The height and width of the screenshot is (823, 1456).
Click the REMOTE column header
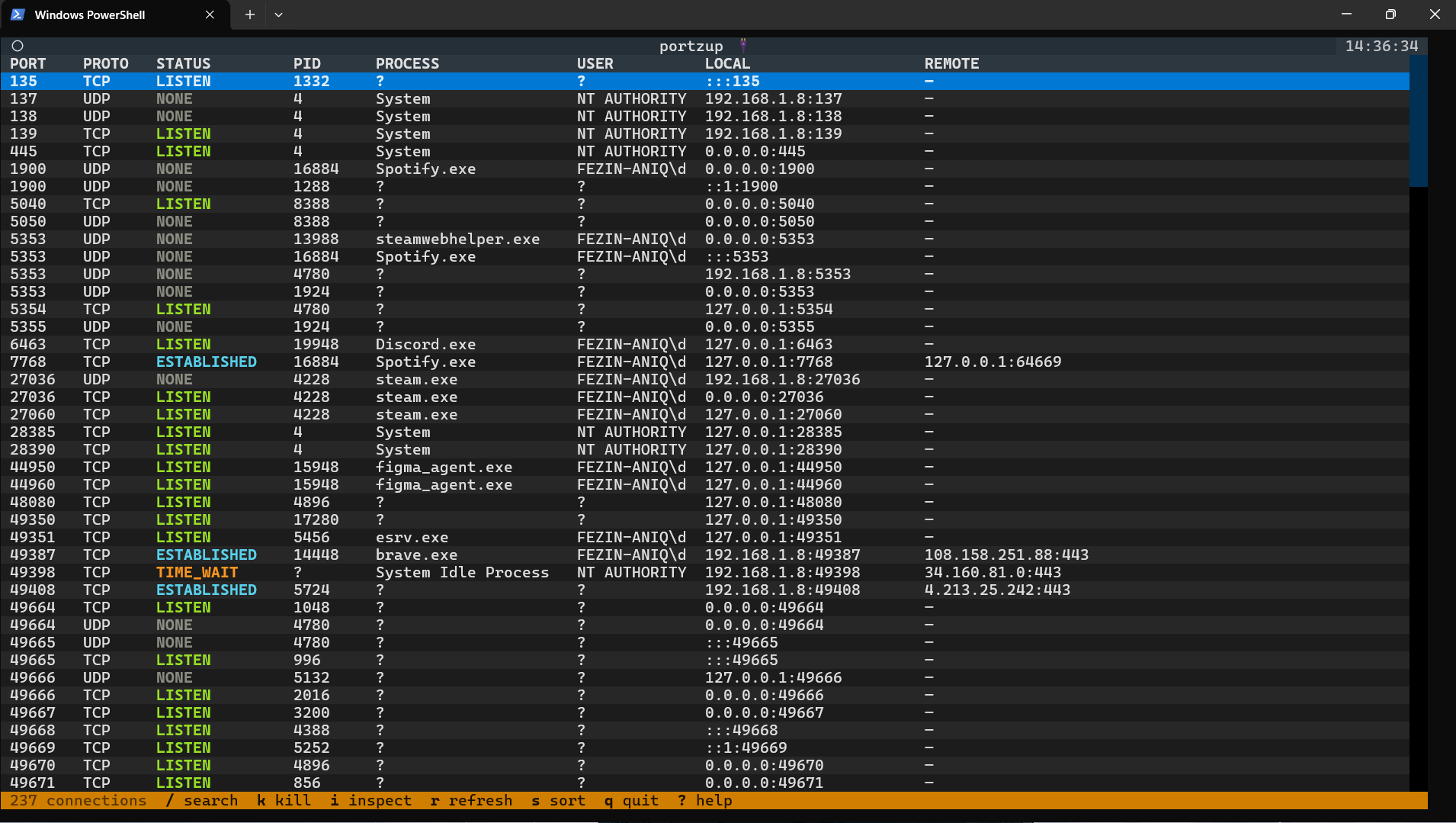(x=951, y=64)
